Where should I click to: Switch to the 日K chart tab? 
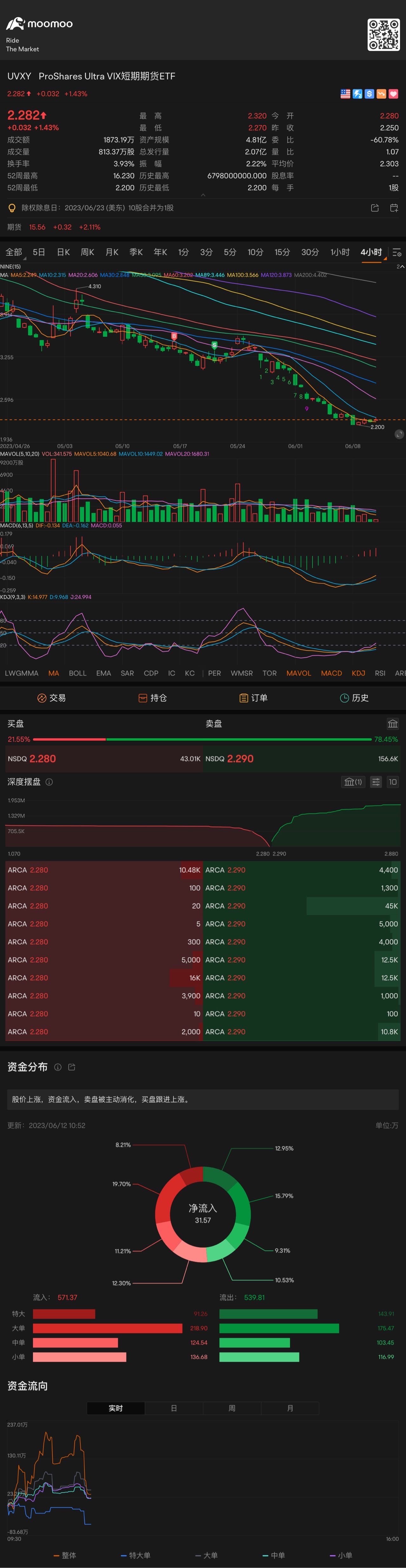coord(63,252)
